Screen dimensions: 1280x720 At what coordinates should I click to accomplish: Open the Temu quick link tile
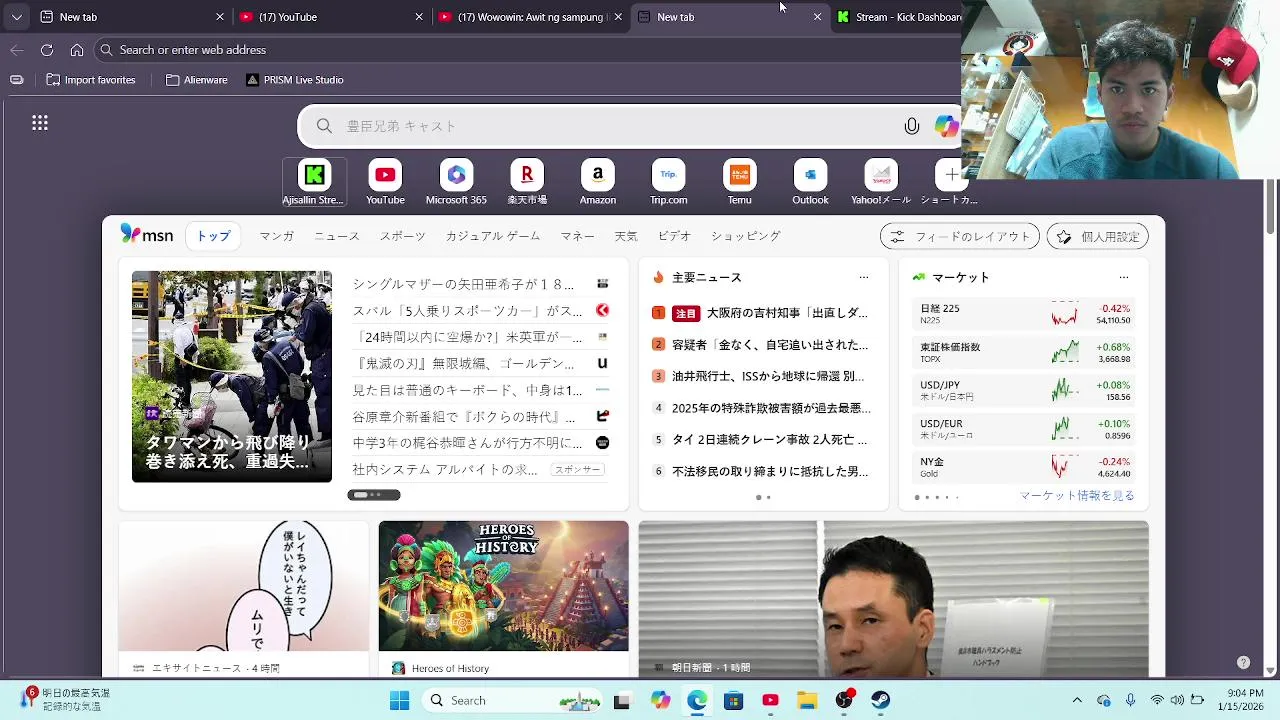pyautogui.click(x=740, y=182)
